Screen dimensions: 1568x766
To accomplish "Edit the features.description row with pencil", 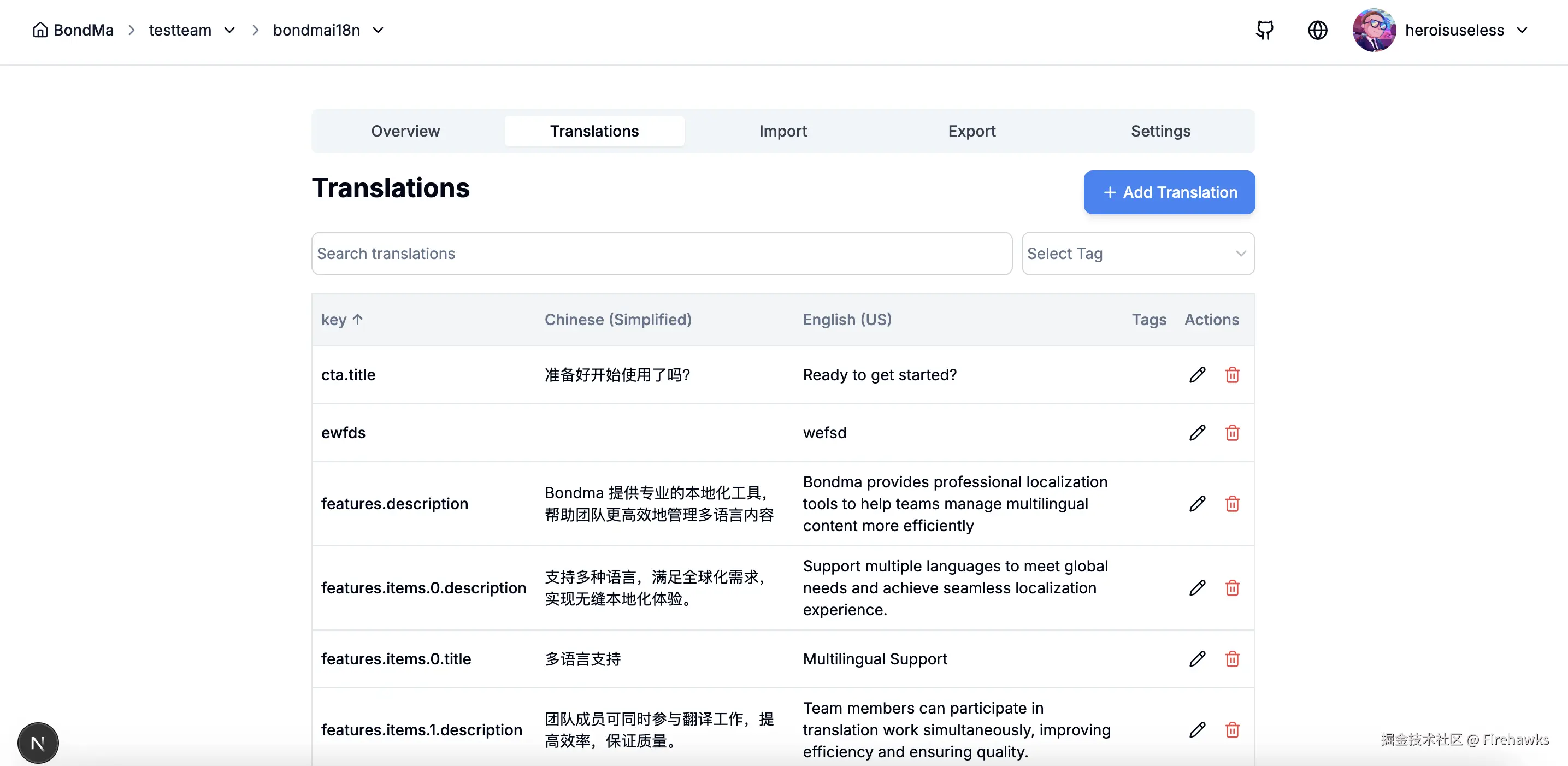I will click(x=1196, y=504).
